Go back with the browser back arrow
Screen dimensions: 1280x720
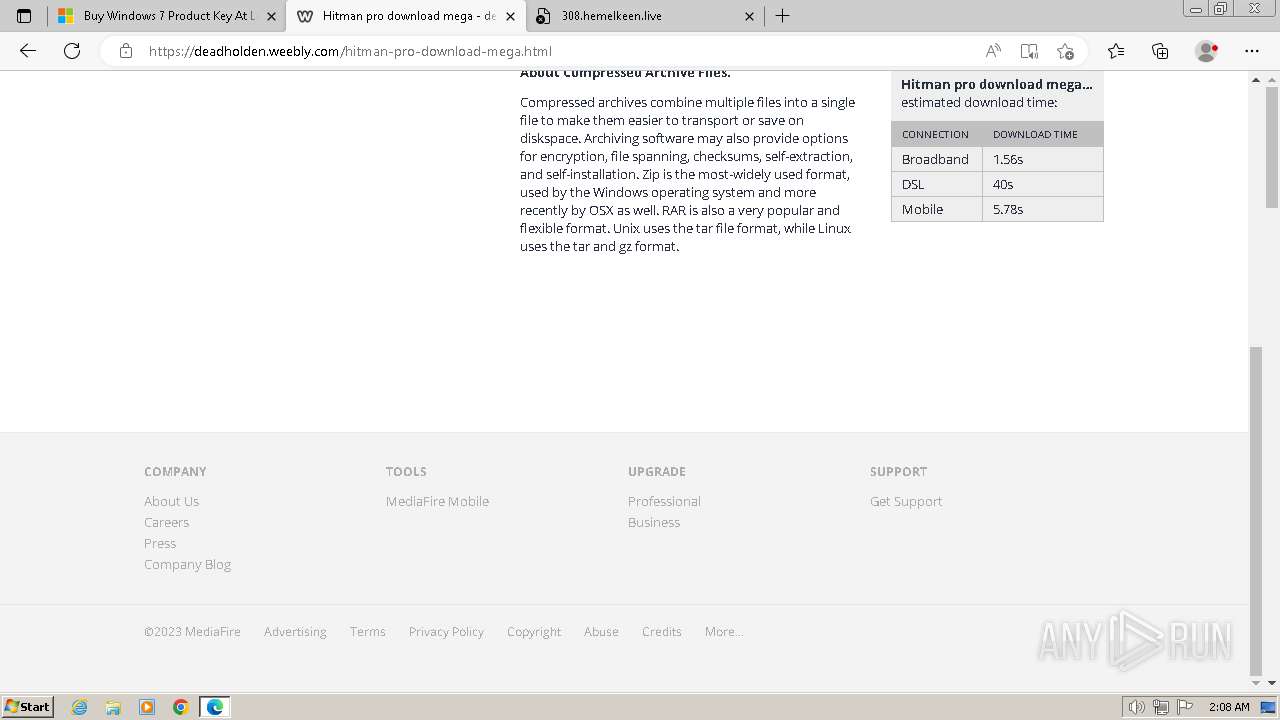[28, 51]
